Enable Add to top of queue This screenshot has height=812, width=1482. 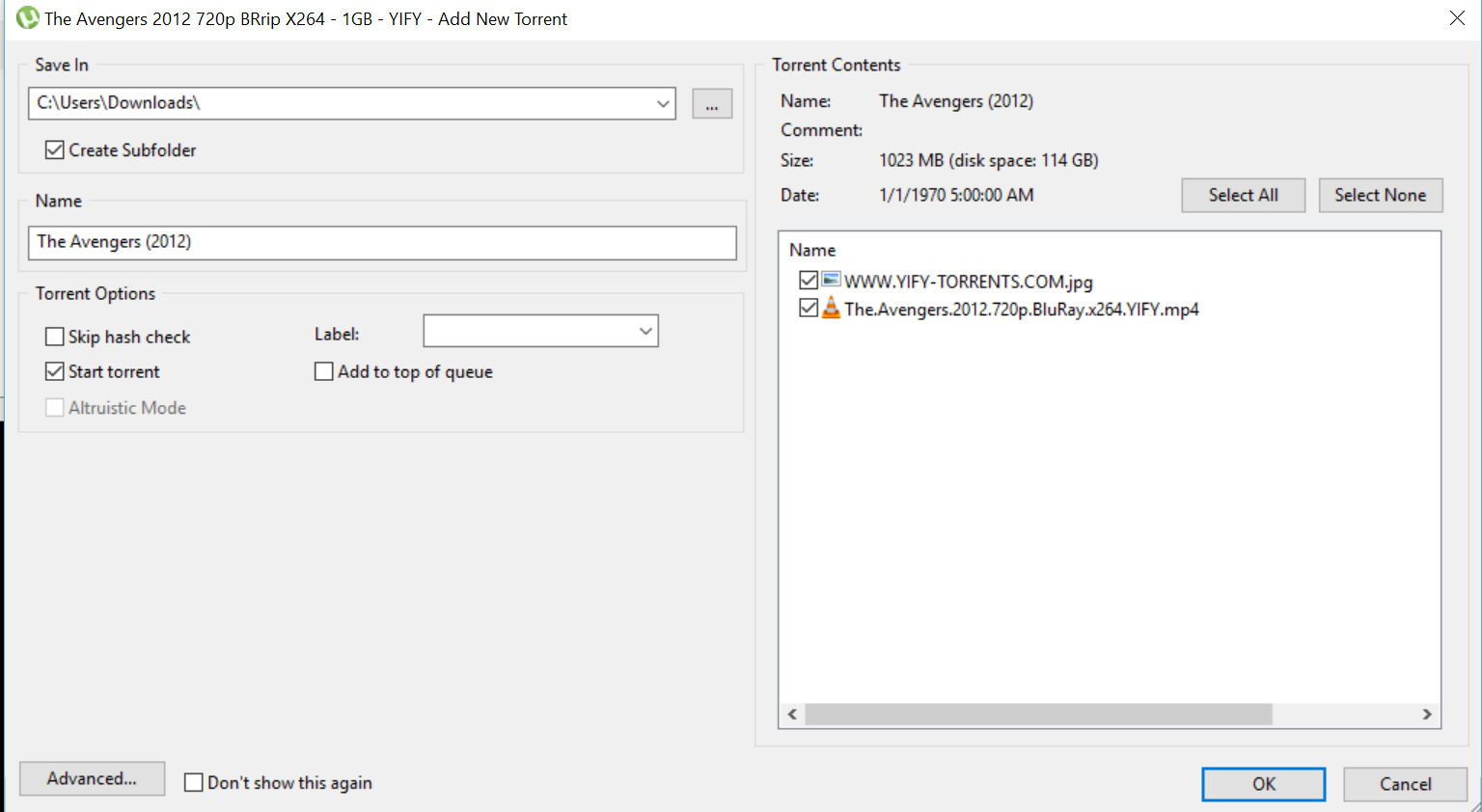click(324, 371)
